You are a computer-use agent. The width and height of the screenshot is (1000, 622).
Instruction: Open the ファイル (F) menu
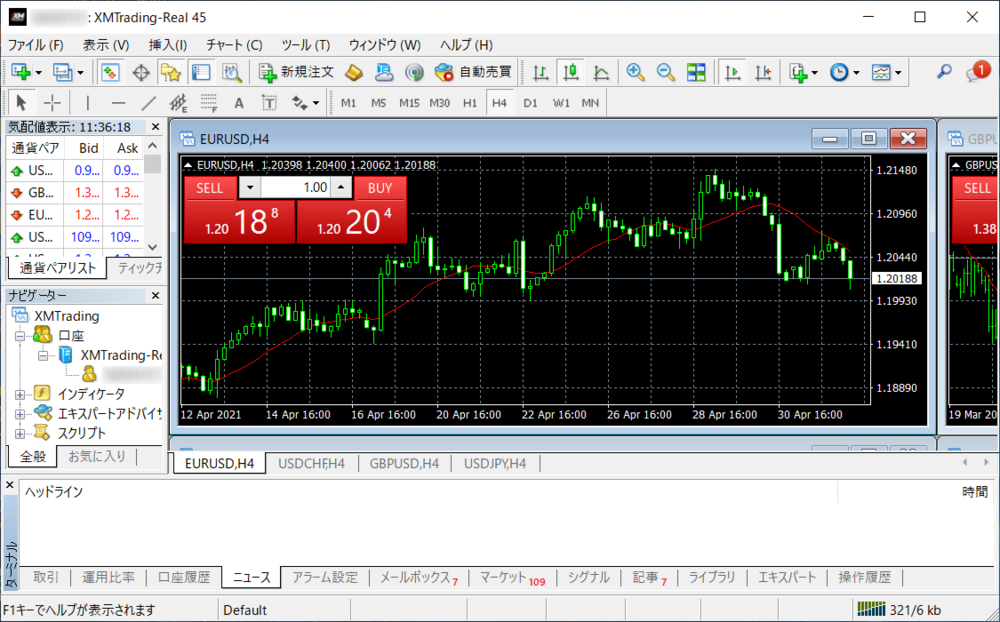point(36,45)
